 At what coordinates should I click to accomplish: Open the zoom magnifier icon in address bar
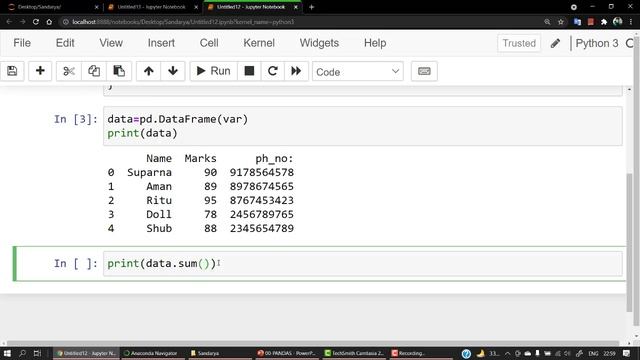[x=547, y=22]
